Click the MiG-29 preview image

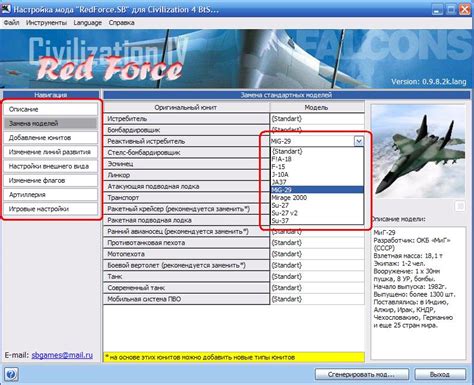click(418, 152)
